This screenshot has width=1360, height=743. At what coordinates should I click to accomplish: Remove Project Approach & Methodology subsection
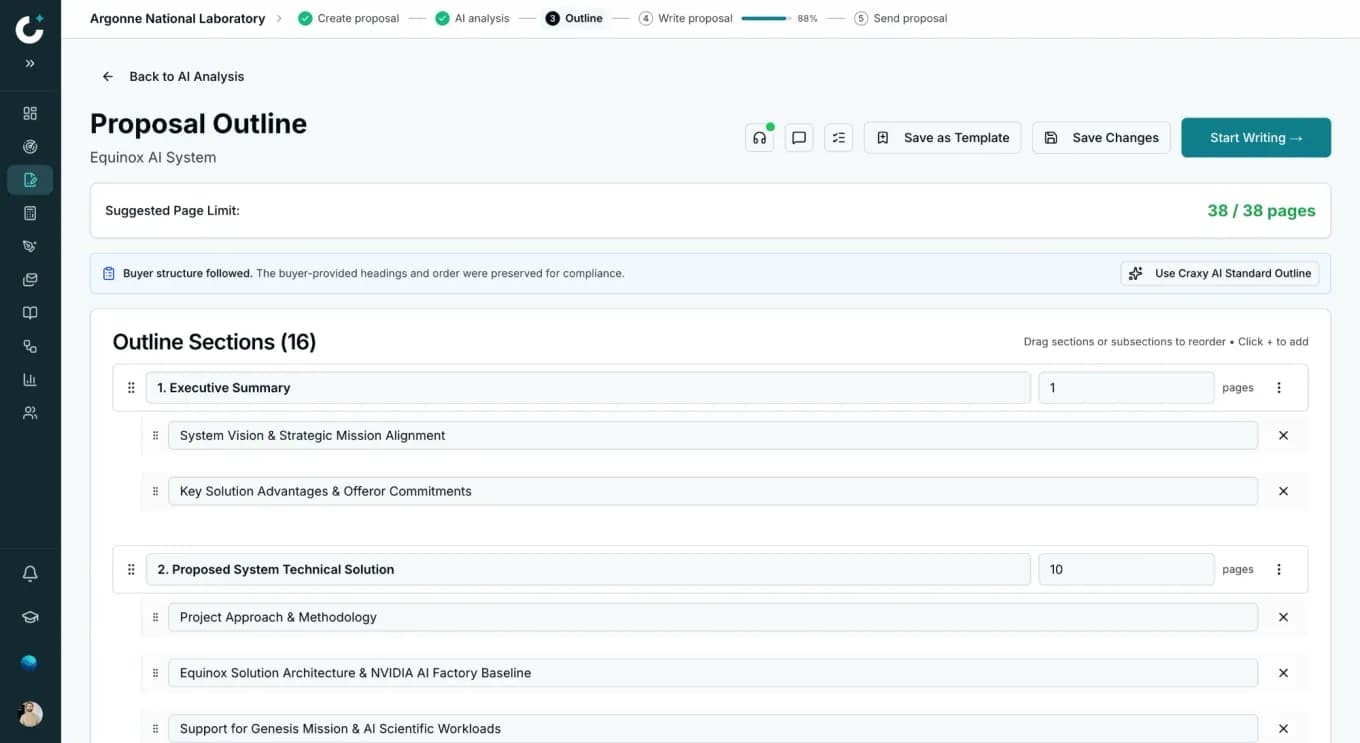coord(1284,617)
